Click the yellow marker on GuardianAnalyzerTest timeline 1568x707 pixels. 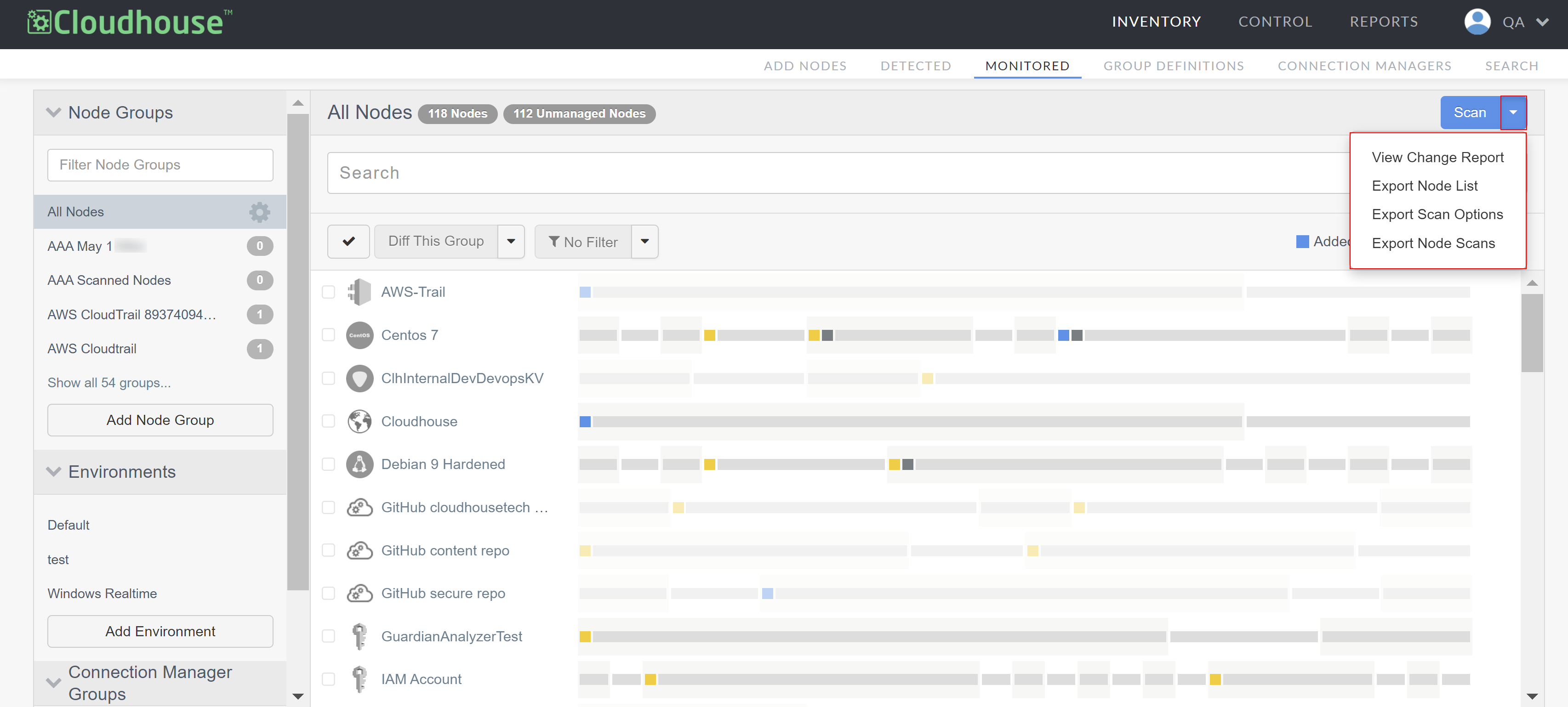coord(585,636)
